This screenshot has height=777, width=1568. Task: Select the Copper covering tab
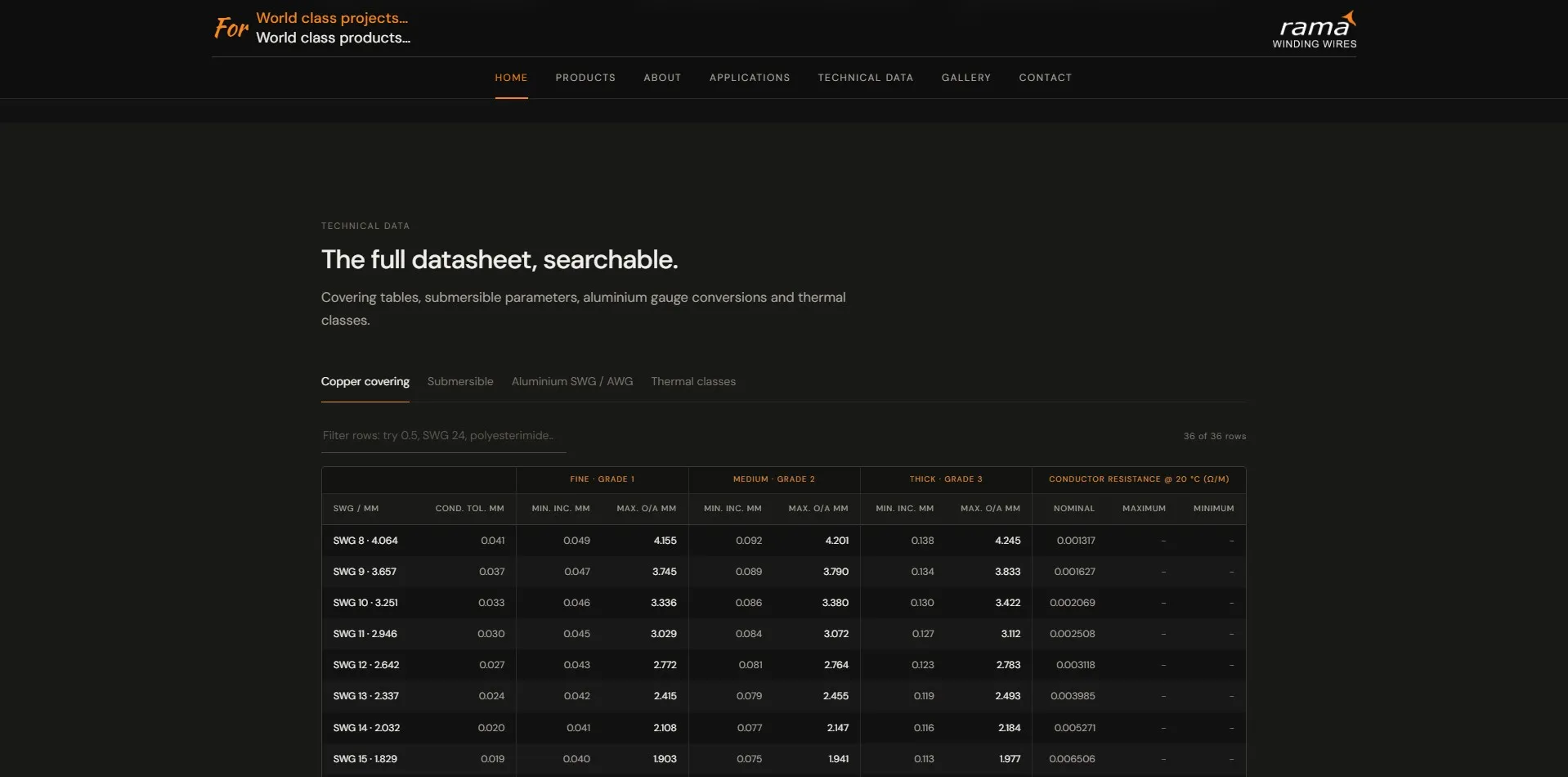coord(365,382)
